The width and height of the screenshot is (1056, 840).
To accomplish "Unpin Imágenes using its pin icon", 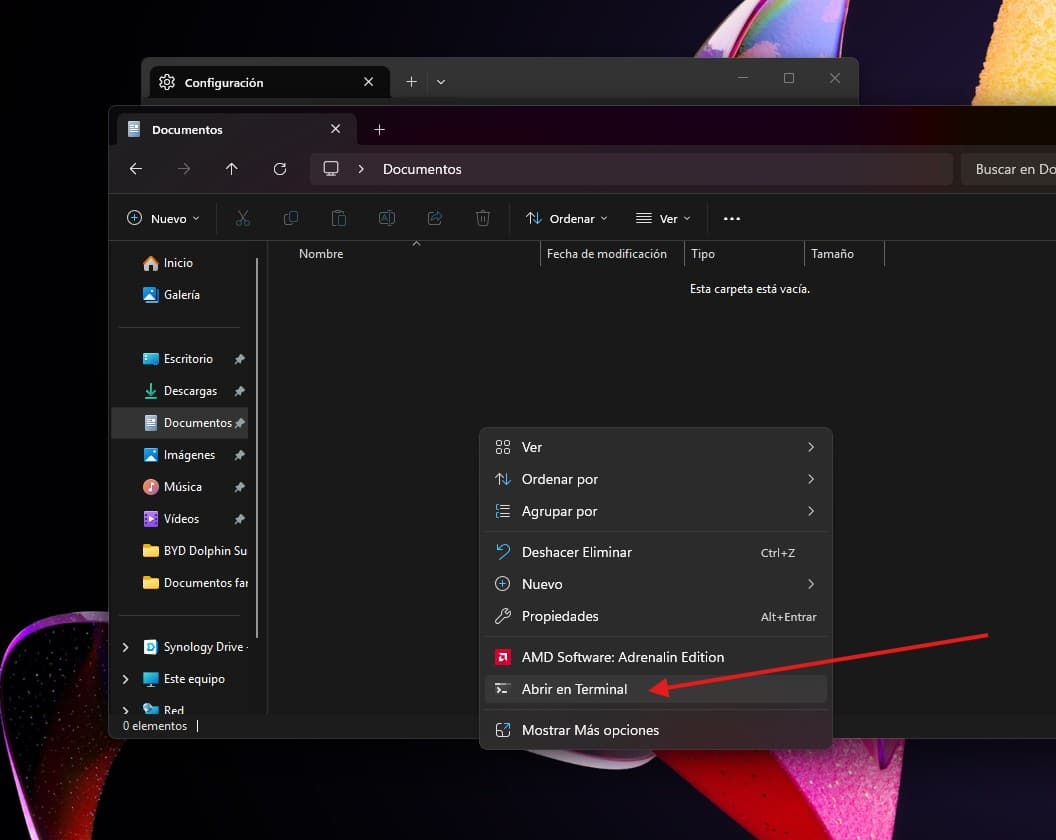I will click(x=239, y=455).
